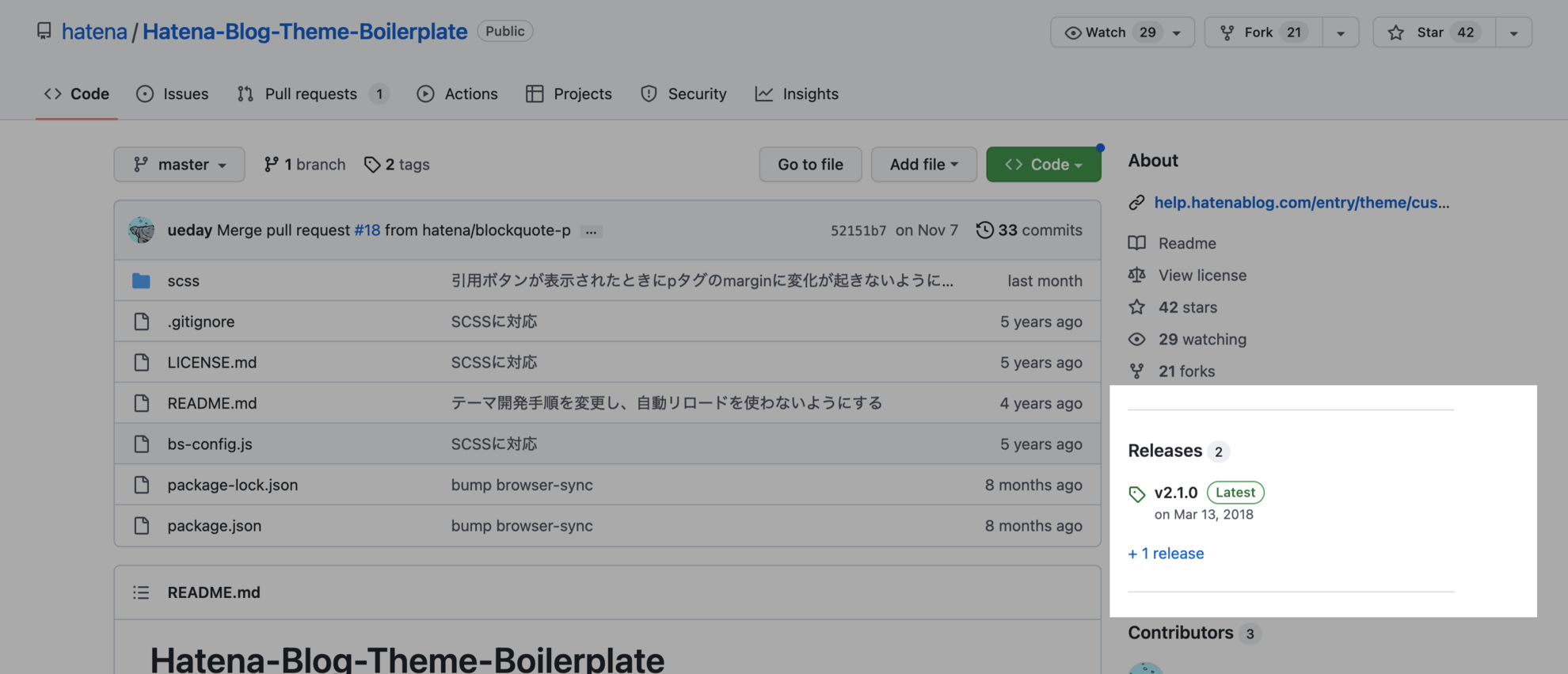Viewport: 1568px width, 674px height.
Task: Open the master branch selector
Action: (x=179, y=164)
